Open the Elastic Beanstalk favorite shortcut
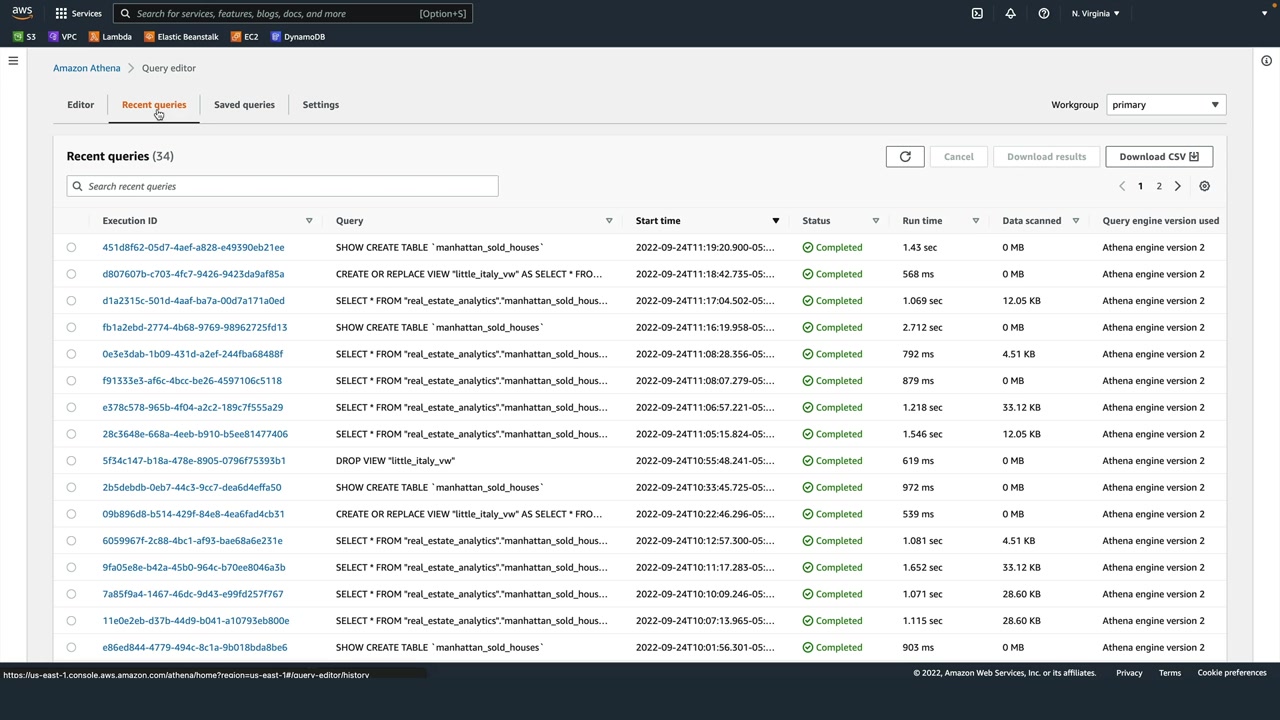1280x720 pixels. coord(181,37)
